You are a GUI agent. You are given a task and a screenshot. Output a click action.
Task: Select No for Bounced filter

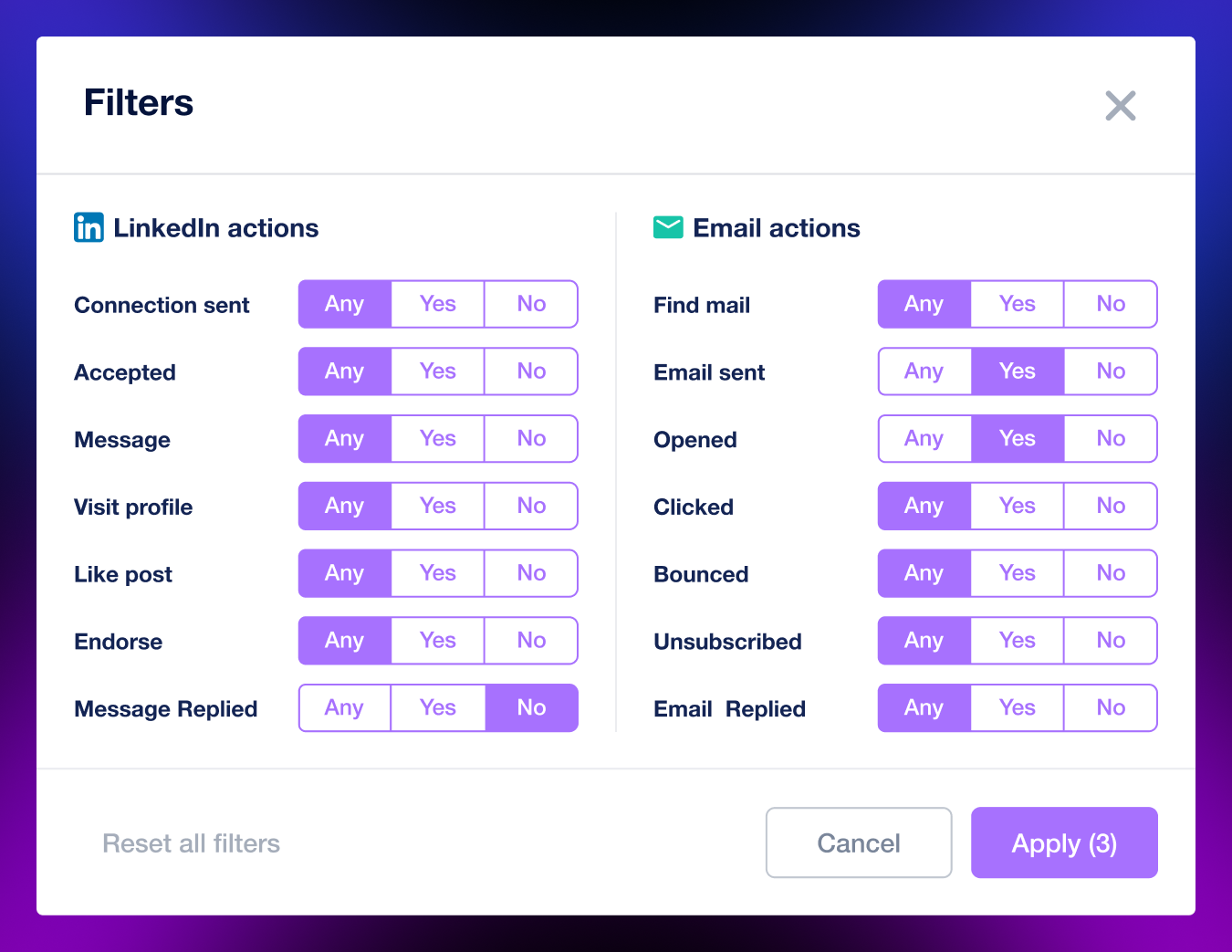point(1111,573)
